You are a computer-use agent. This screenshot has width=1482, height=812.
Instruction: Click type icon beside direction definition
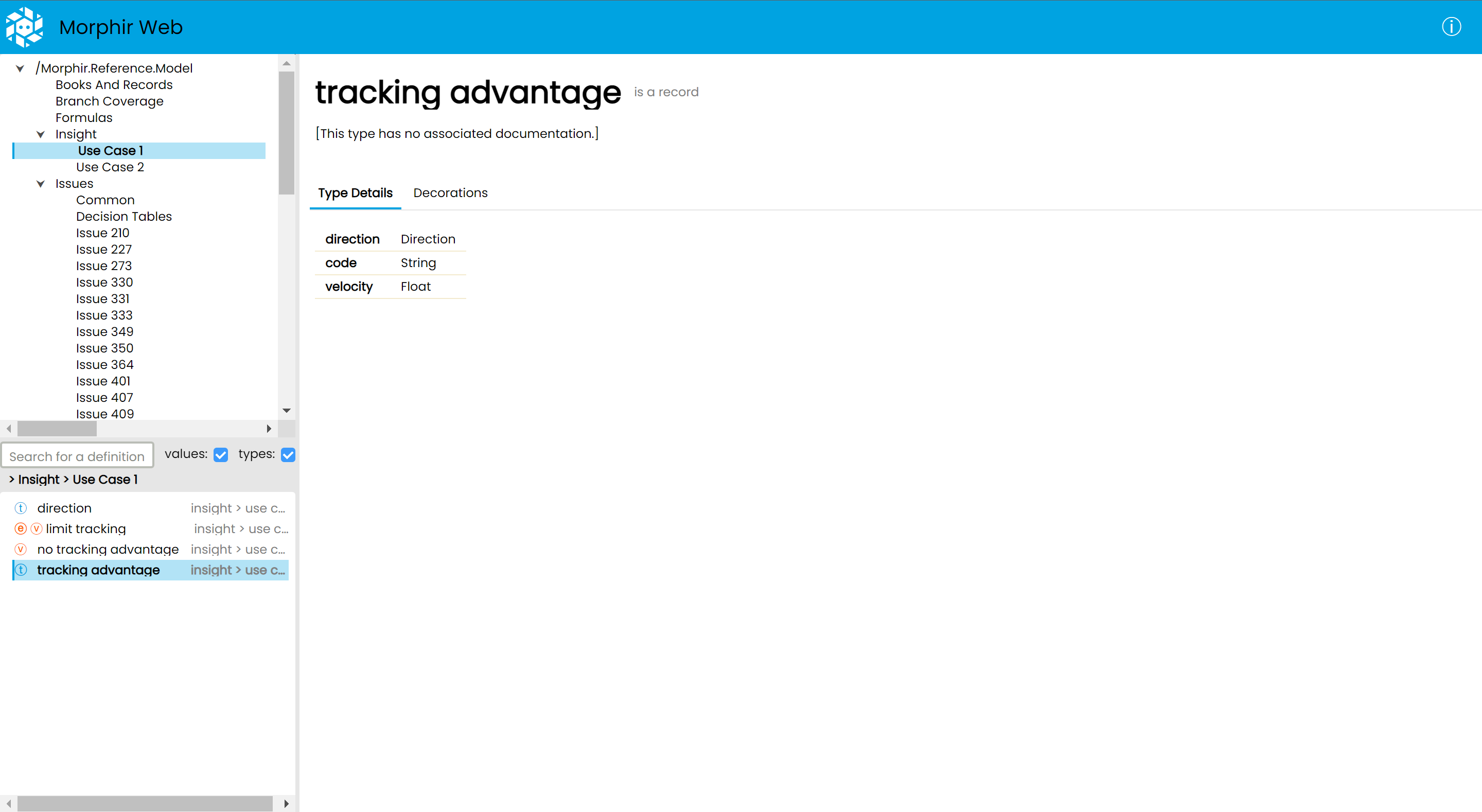tap(21, 508)
